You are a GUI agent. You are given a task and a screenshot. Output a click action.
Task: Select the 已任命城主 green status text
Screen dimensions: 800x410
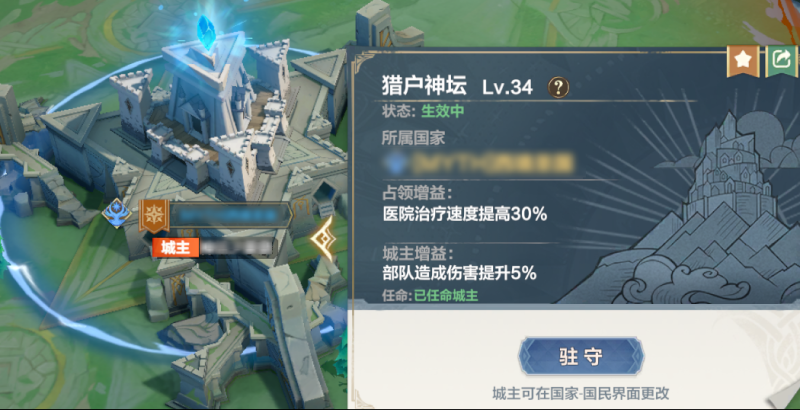[x=446, y=295]
